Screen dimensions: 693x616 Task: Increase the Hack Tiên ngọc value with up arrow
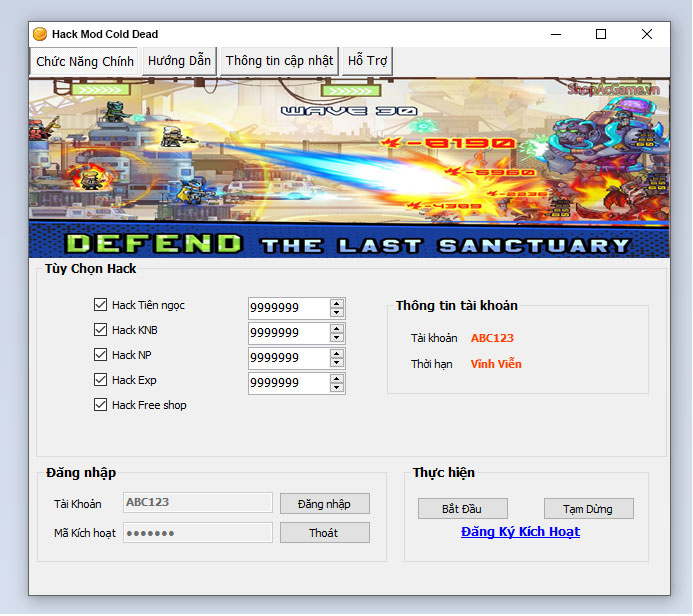(x=337, y=304)
